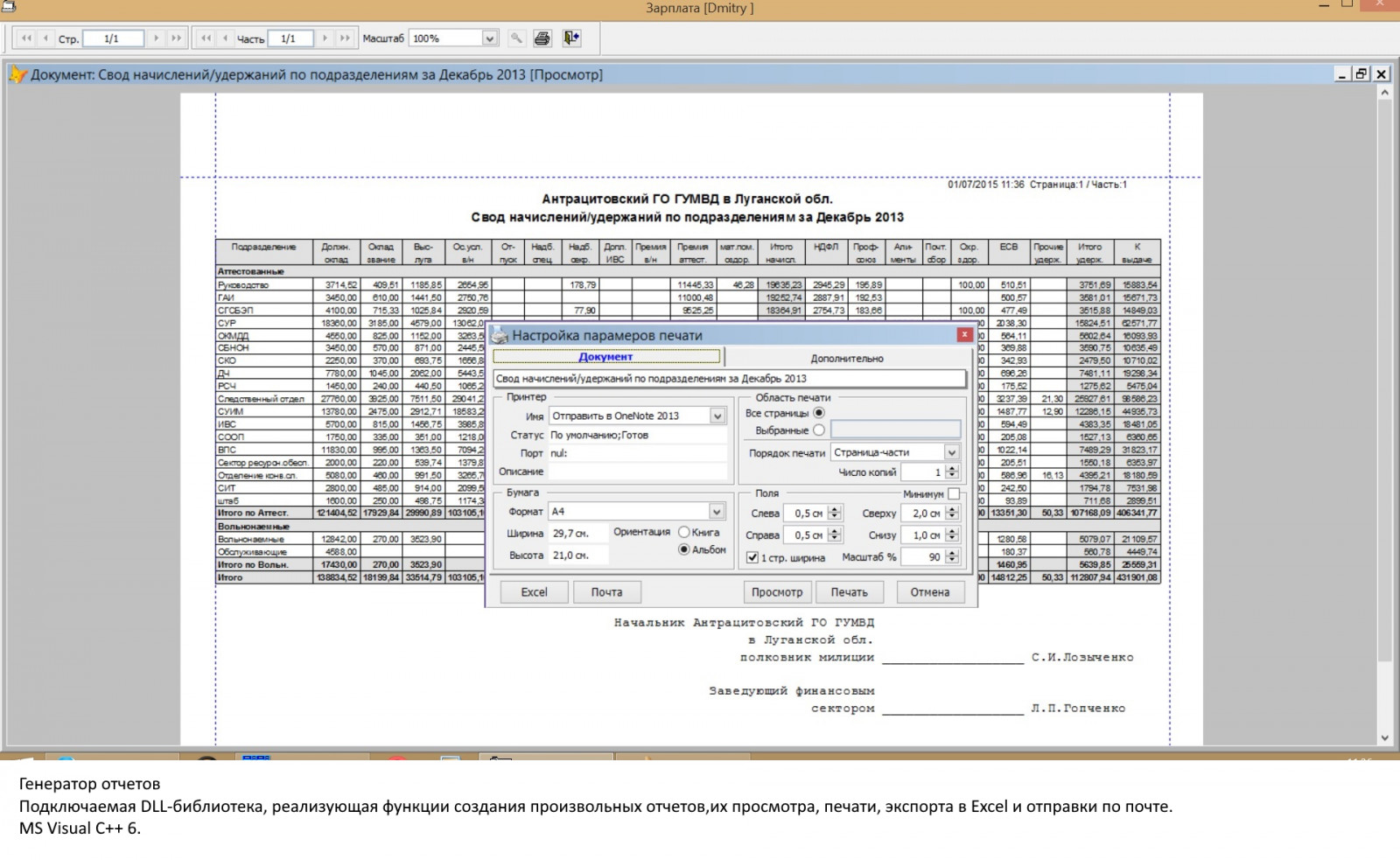Click the 'Сверху' margin value field
This screenshot has width=1400, height=860.
[923, 514]
